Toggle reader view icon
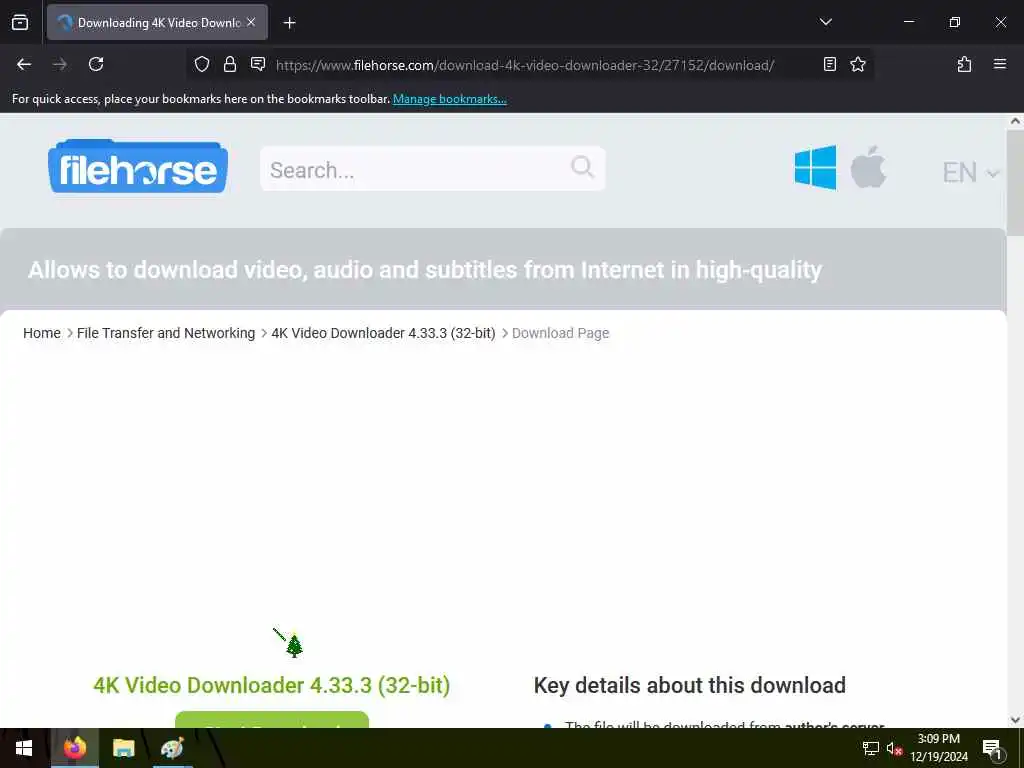Viewport: 1024px width, 768px height. (x=829, y=64)
